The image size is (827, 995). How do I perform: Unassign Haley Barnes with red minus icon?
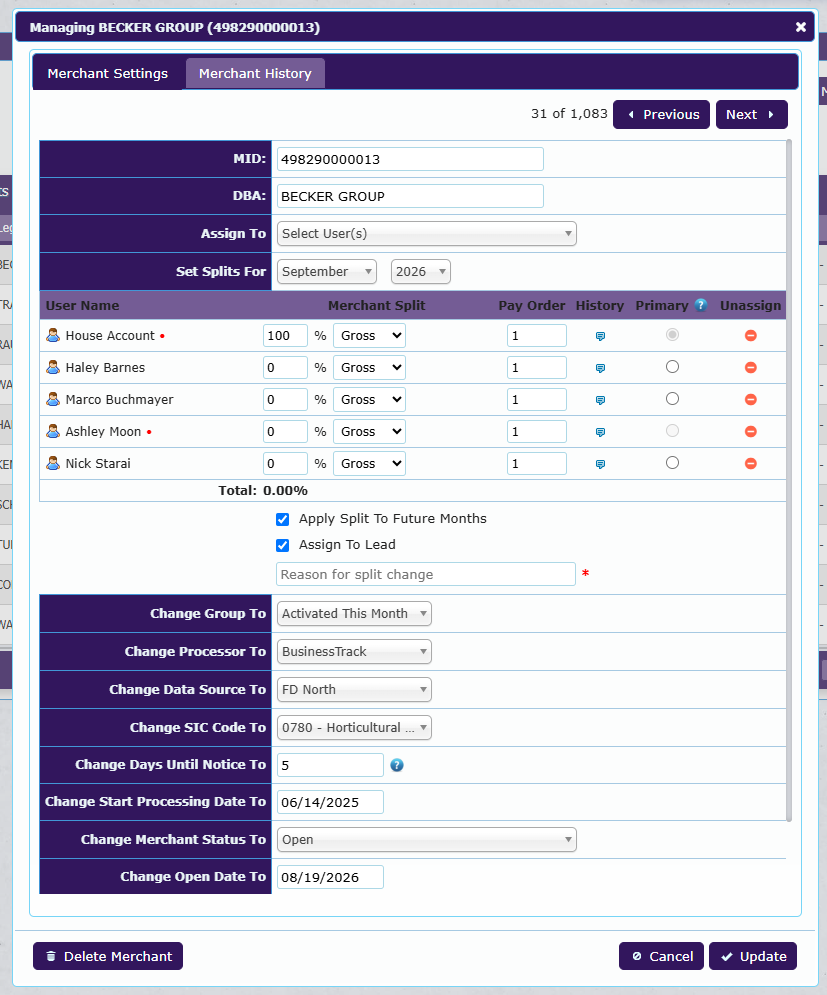(751, 367)
